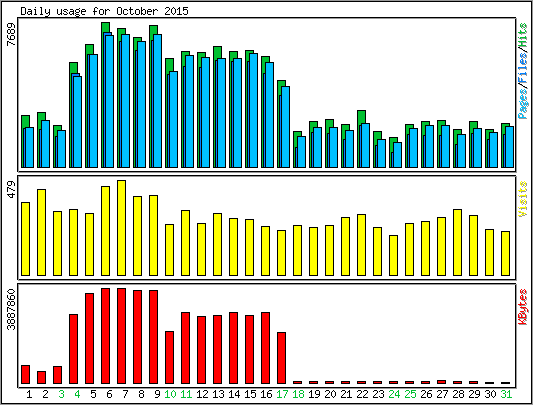This screenshot has height=405, width=533.
Task: Click the tiny red KBytes bar for day 27
Action: point(441,382)
